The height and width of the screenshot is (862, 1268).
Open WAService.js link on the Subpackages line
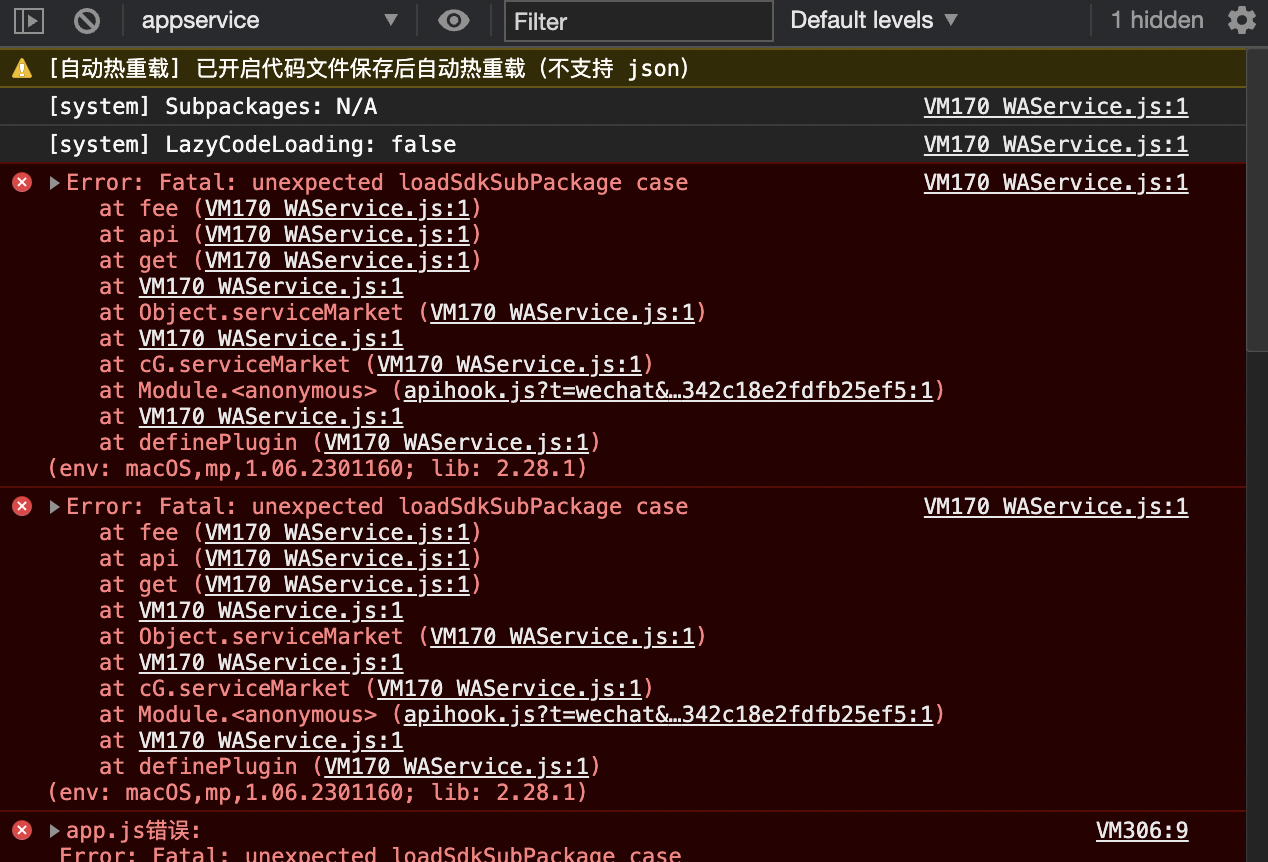tap(1056, 106)
